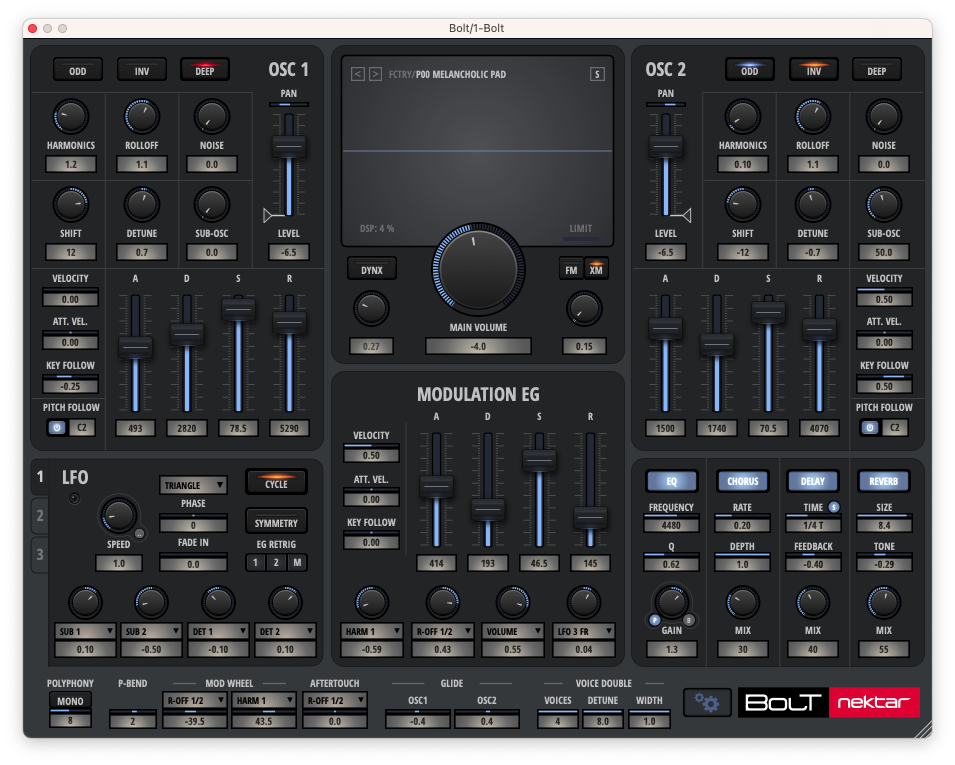Switch to LFO tab 3
This screenshot has width=955, height=765.
(40, 553)
